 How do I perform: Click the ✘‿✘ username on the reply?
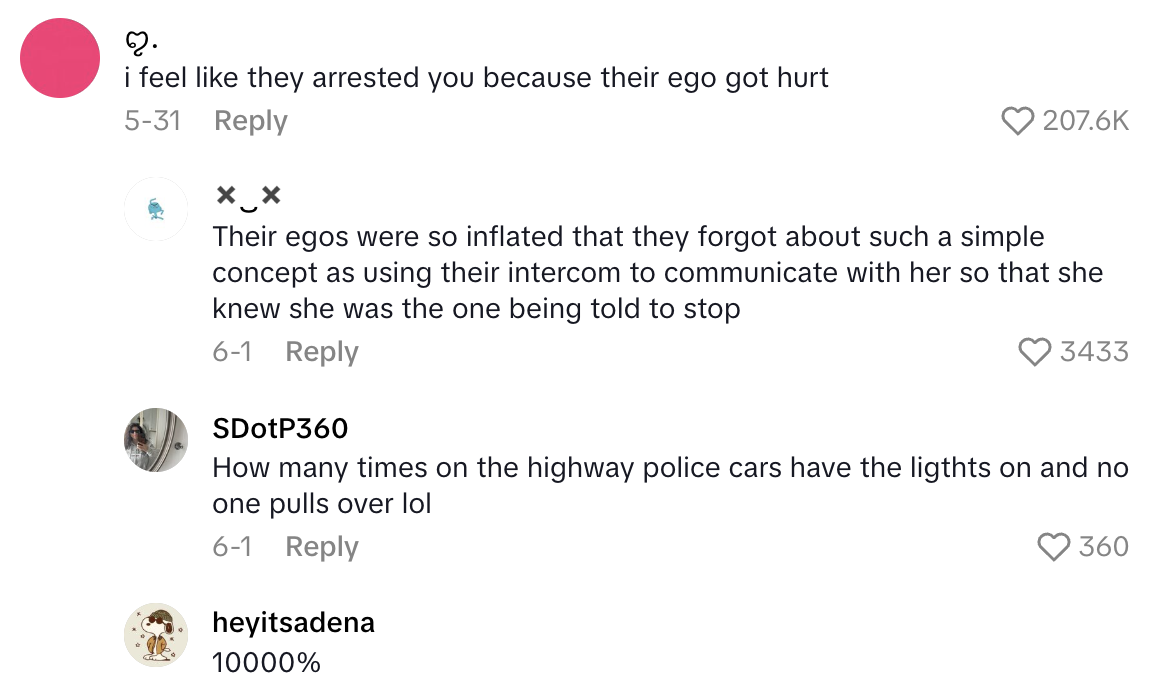point(246,196)
